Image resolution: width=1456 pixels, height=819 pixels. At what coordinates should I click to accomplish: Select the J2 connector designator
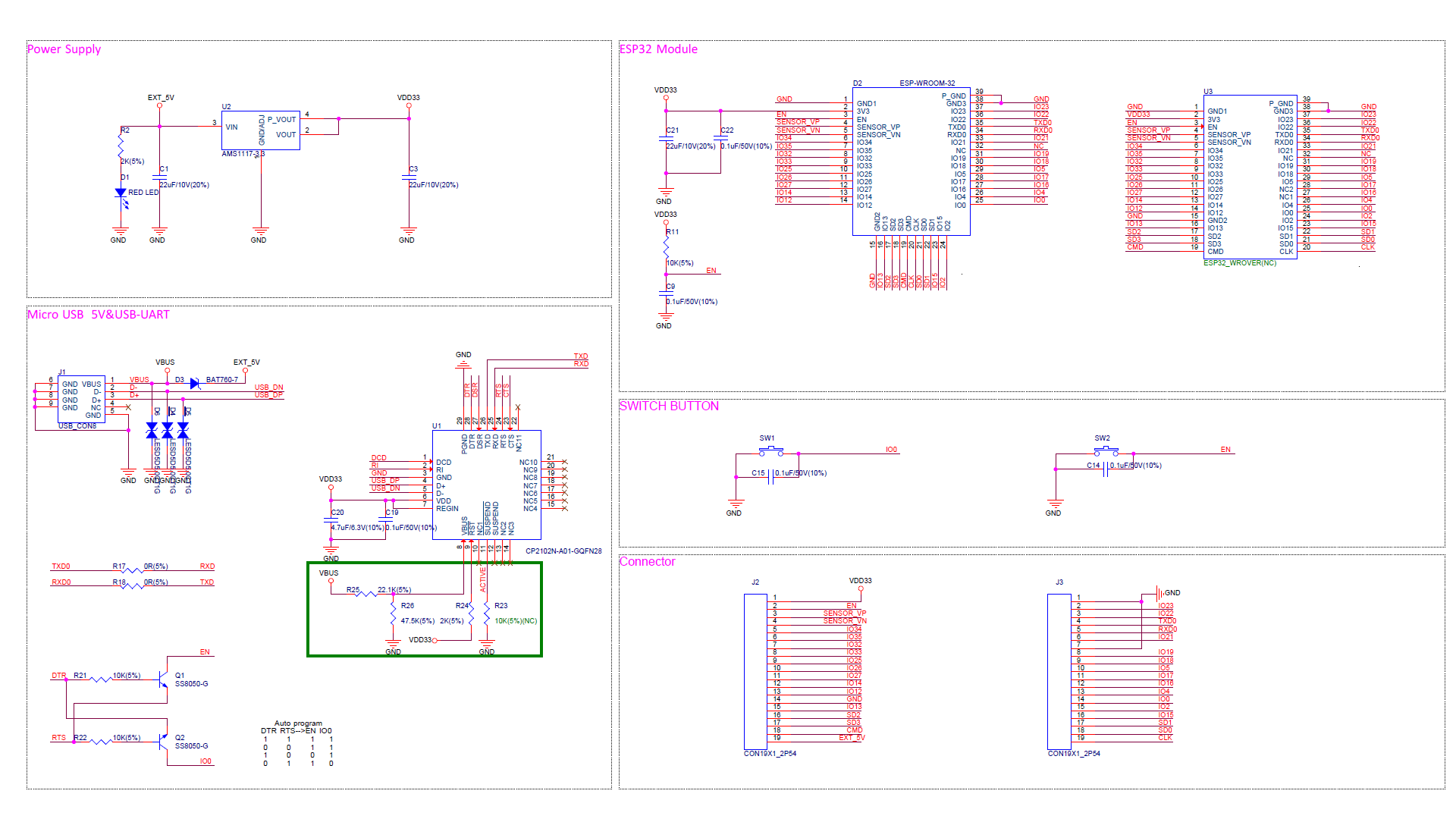[x=755, y=582]
